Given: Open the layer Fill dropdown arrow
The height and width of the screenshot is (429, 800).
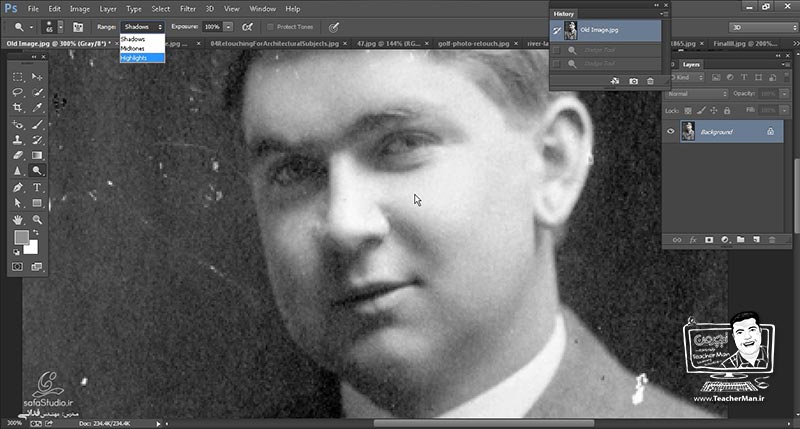Looking at the screenshot, I should (784, 110).
